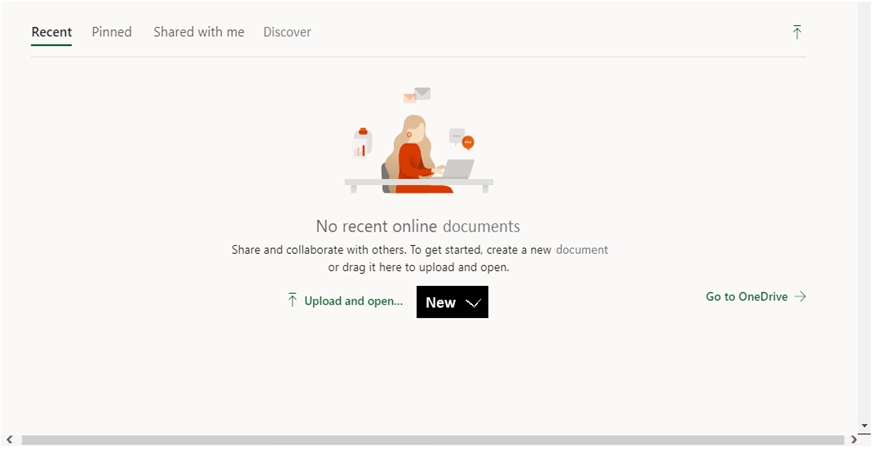The image size is (874, 451).
Task: Click the horizontal scrollbar's right arrow
Action: tap(854, 440)
